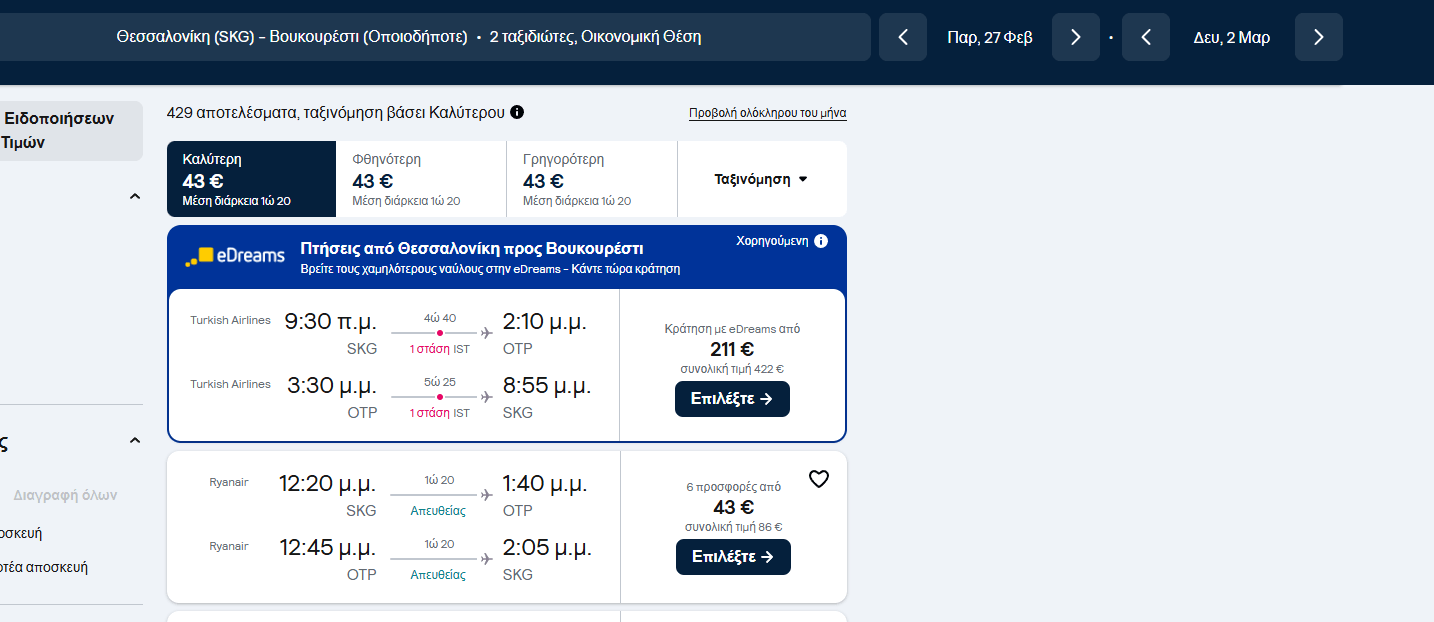Click previous day arrow for departure date
1434x622 pixels.
[x=903, y=38]
